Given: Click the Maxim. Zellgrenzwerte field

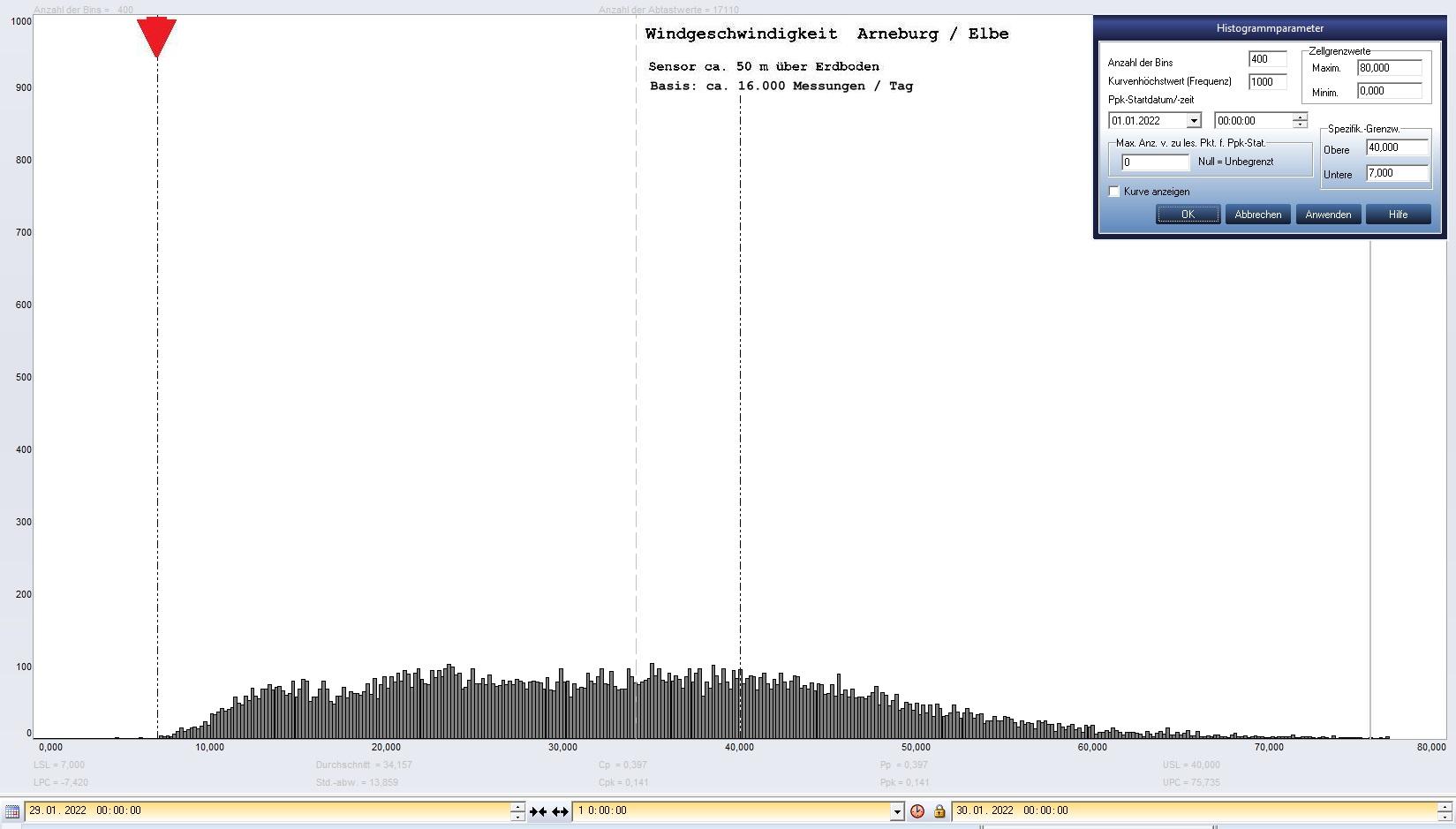Looking at the screenshot, I should coord(1389,68).
